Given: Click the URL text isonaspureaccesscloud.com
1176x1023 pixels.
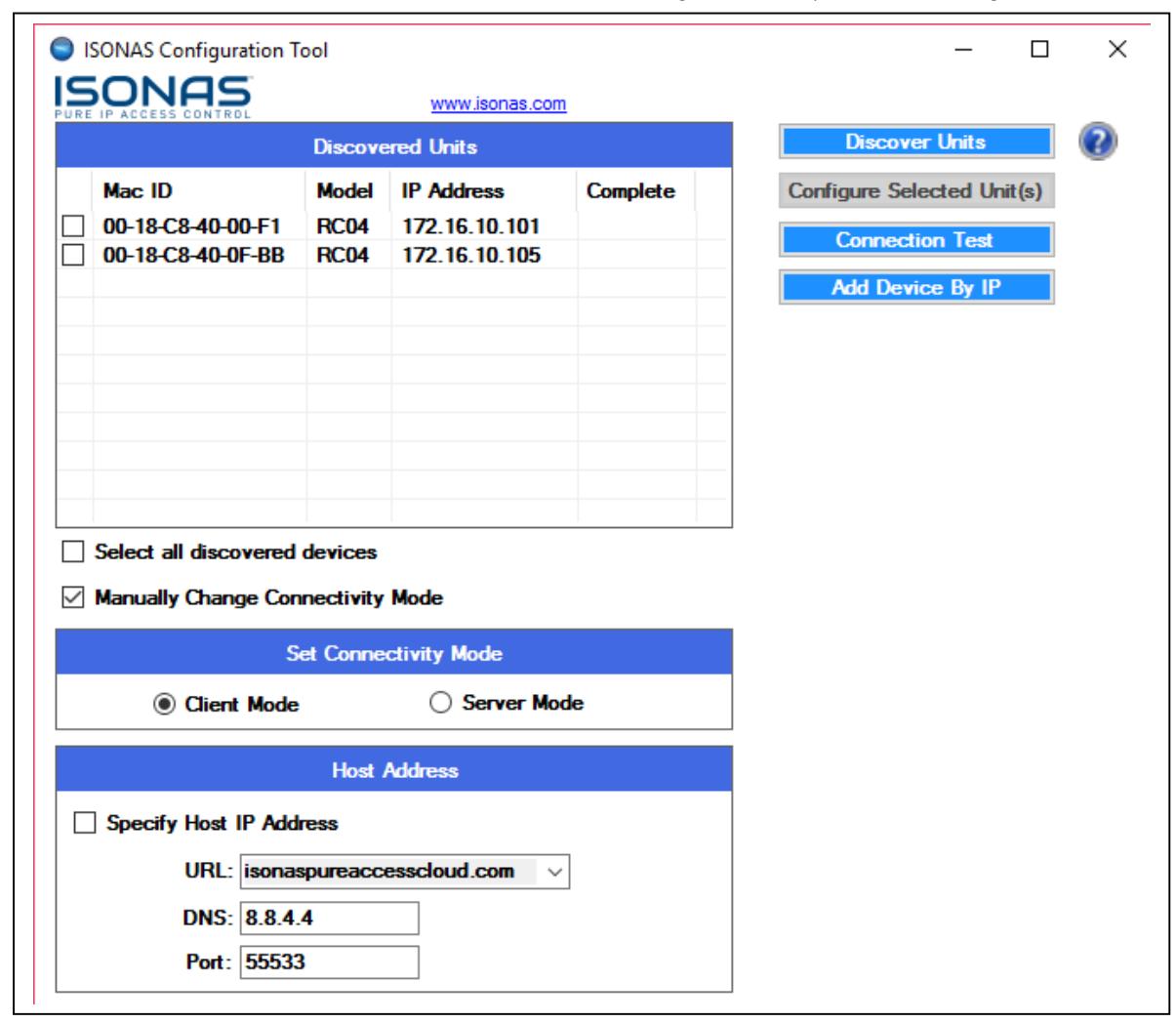Looking at the screenshot, I should (380, 872).
